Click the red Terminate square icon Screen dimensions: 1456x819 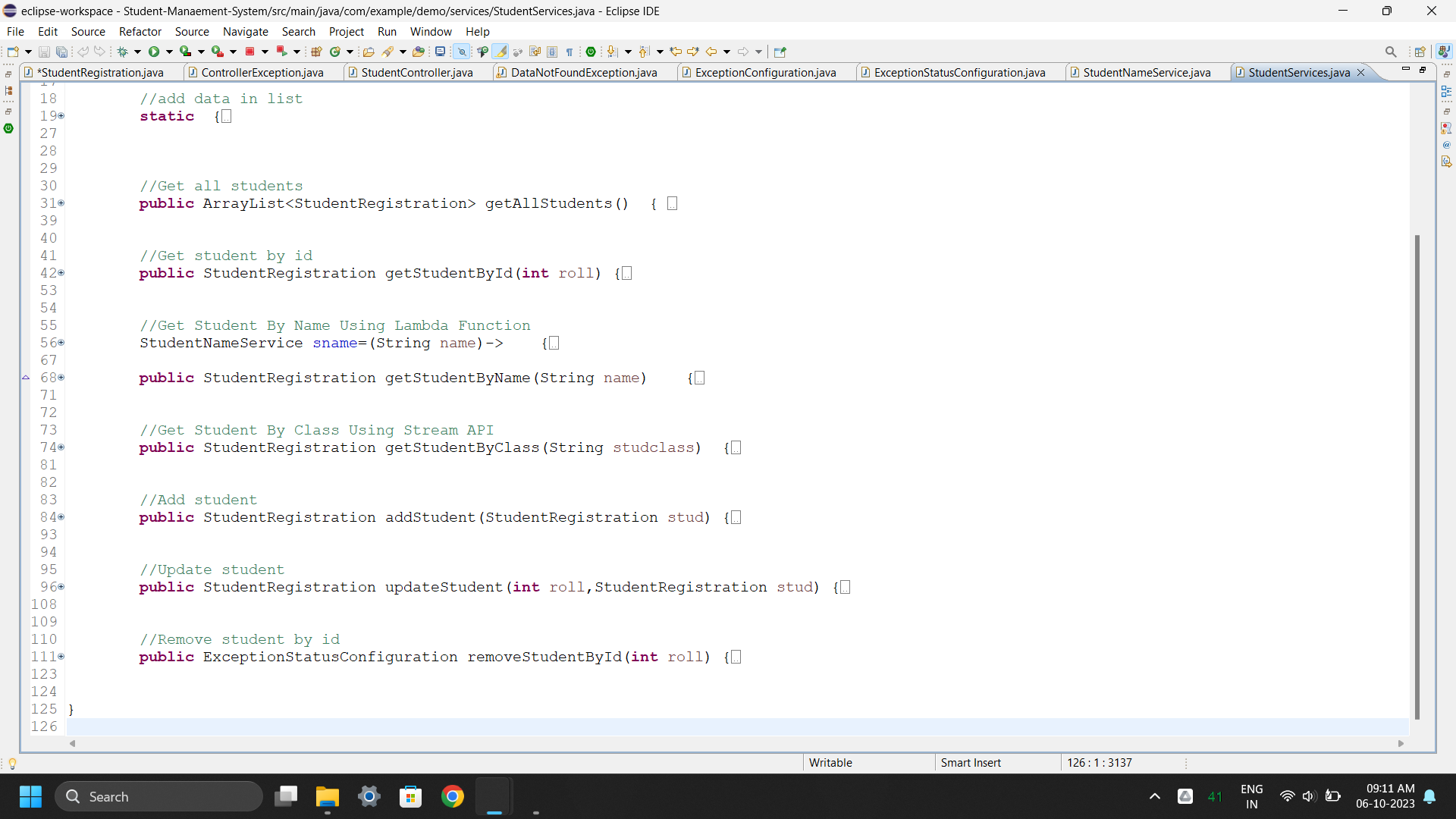tap(249, 52)
